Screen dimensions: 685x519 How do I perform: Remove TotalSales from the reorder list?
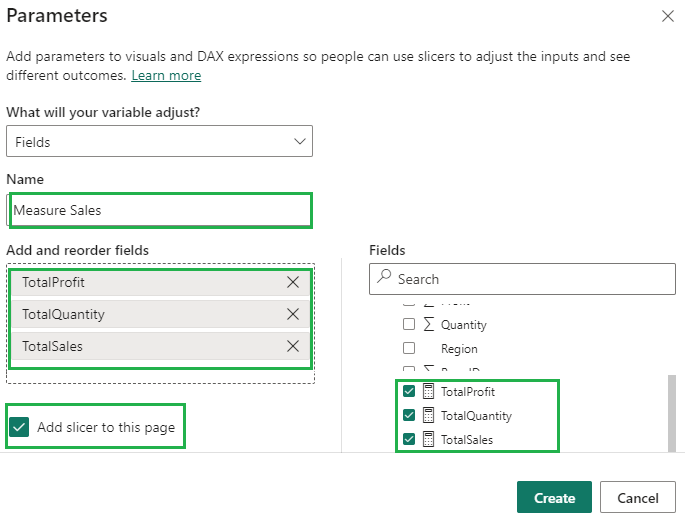pos(293,346)
